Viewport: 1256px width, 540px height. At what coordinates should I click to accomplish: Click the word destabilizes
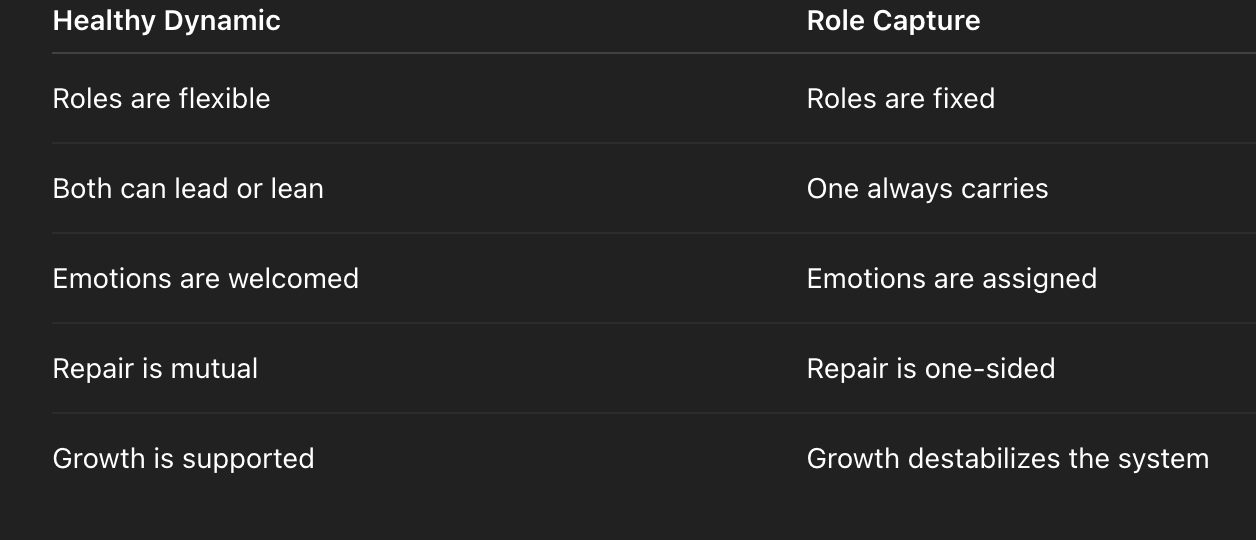click(x=987, y=458)
